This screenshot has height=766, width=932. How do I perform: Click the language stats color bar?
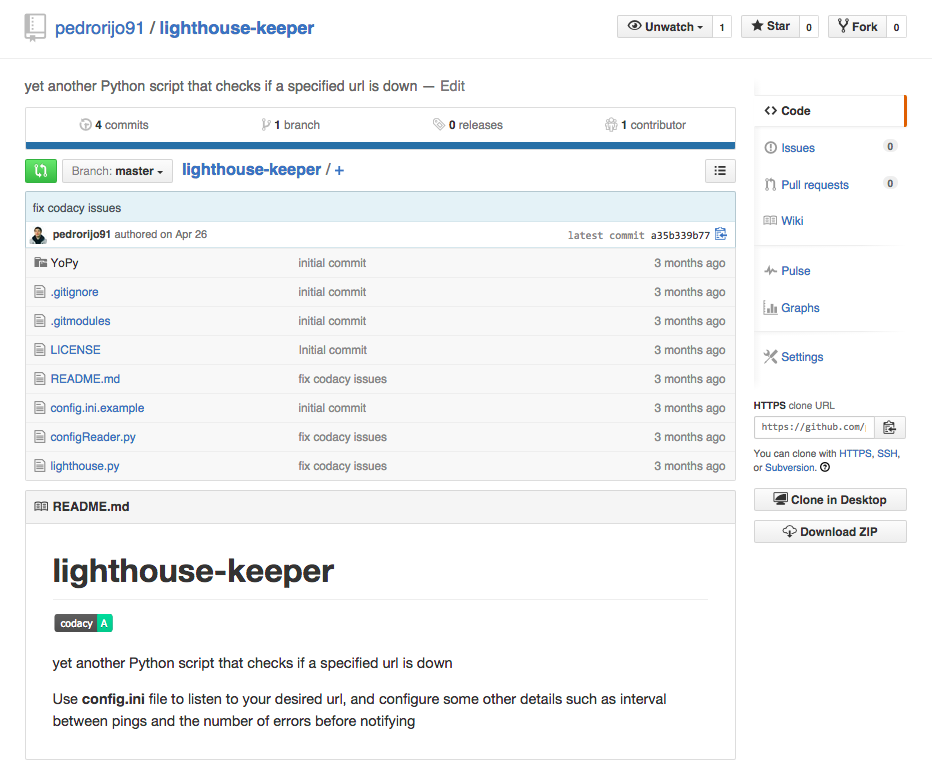380,146
